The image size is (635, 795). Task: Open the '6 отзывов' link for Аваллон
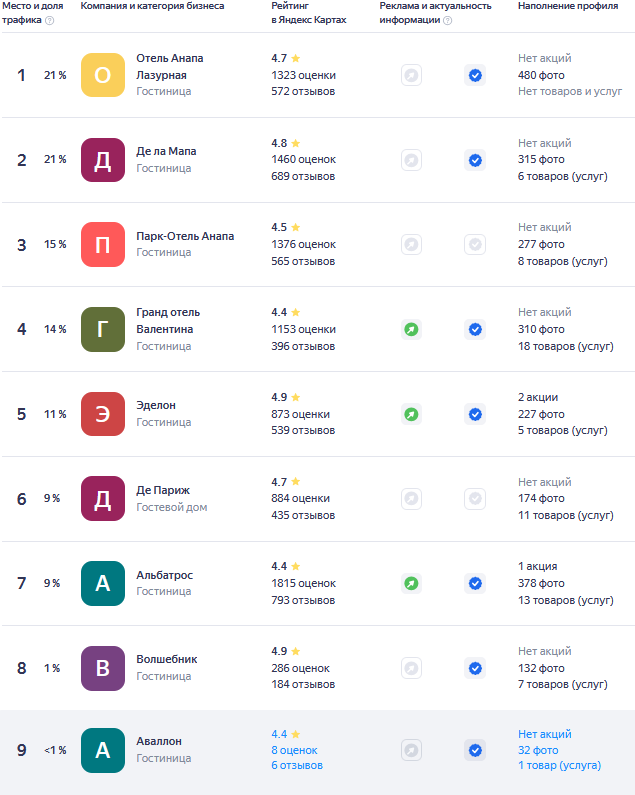point(297,766)
